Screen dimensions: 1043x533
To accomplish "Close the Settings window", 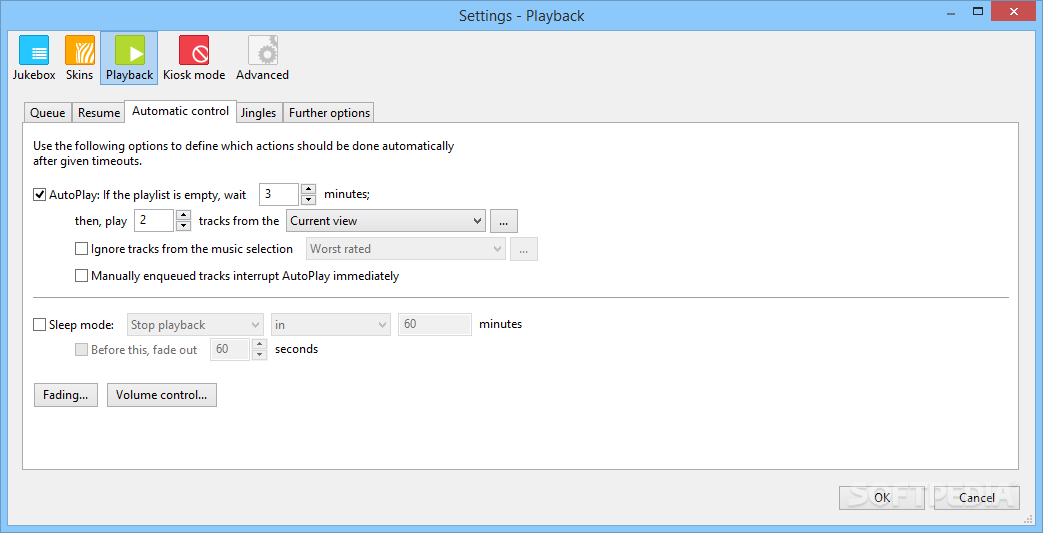I will pos(1014,11).
